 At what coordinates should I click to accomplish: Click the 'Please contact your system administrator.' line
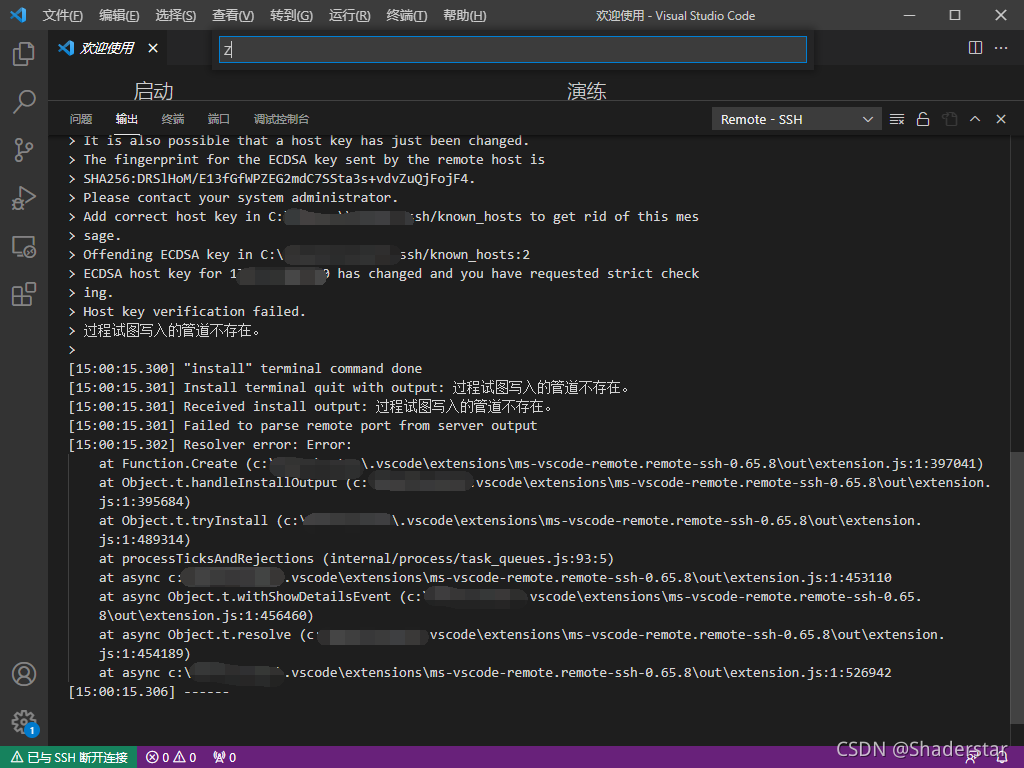point(240,197)
